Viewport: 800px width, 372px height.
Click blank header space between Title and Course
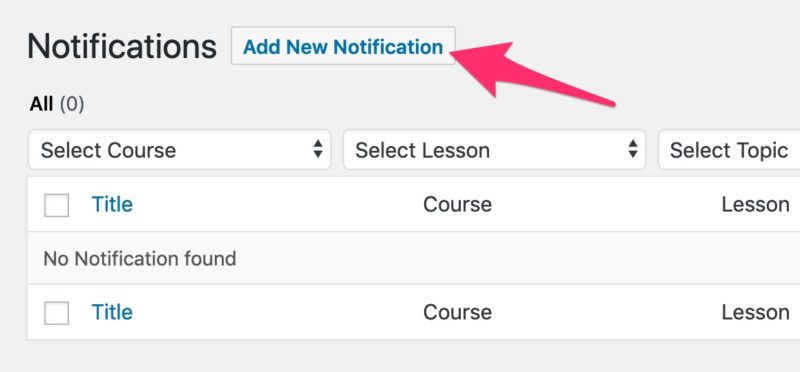pyautogui.click(x=278, y=205)
